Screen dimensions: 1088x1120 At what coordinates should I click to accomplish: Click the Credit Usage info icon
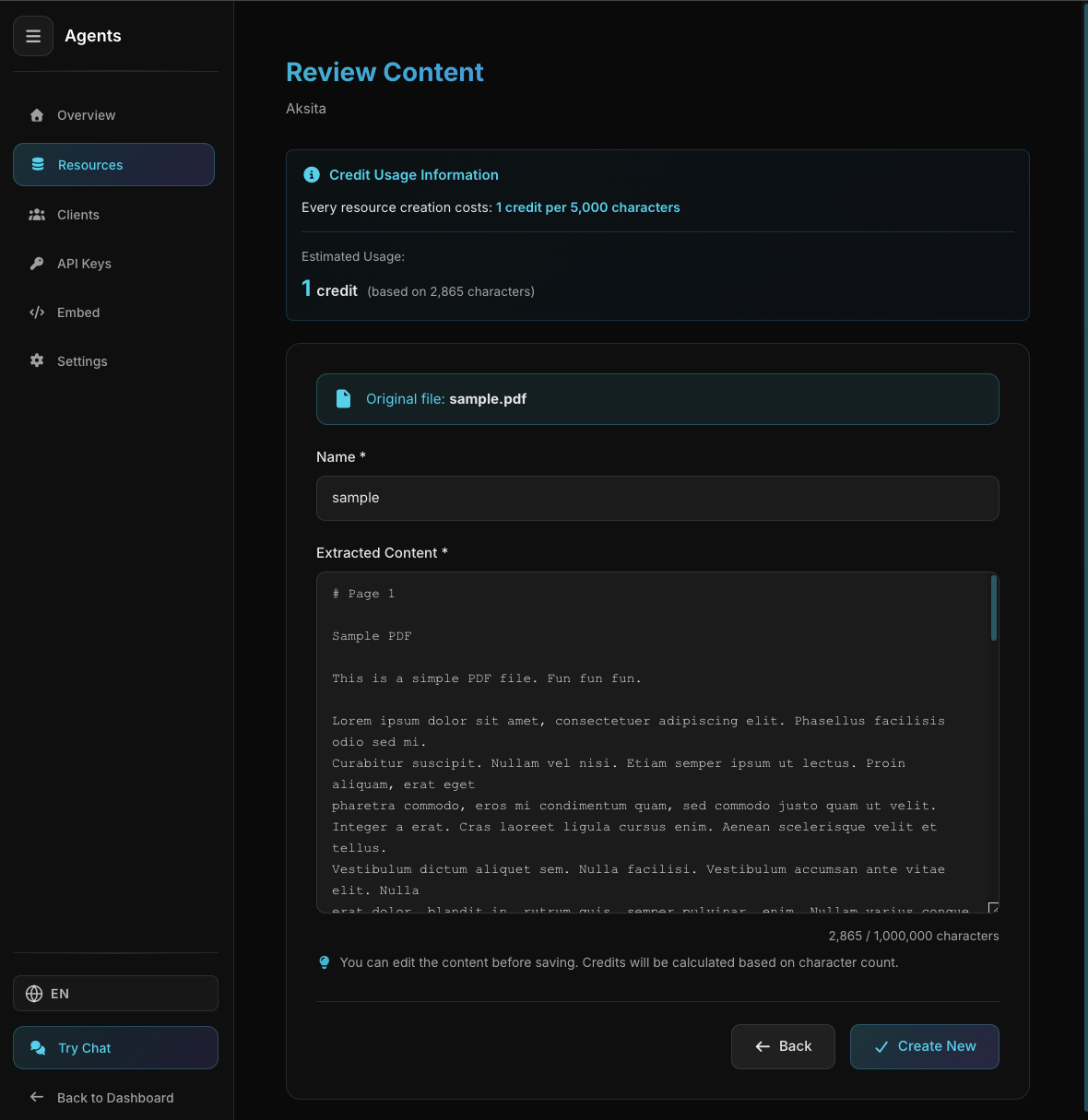(312, 175)
